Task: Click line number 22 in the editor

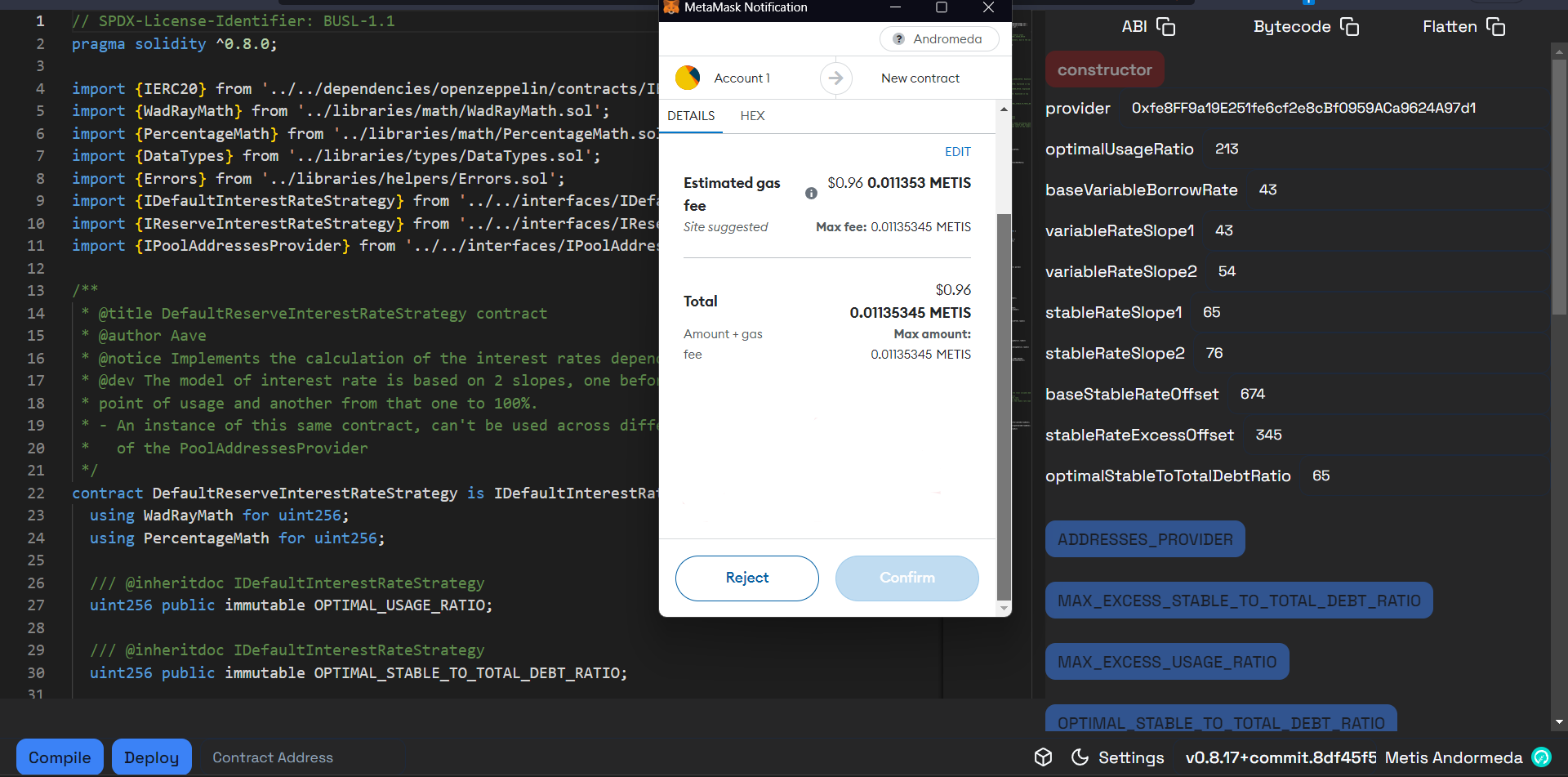Action: pos(36,493)
